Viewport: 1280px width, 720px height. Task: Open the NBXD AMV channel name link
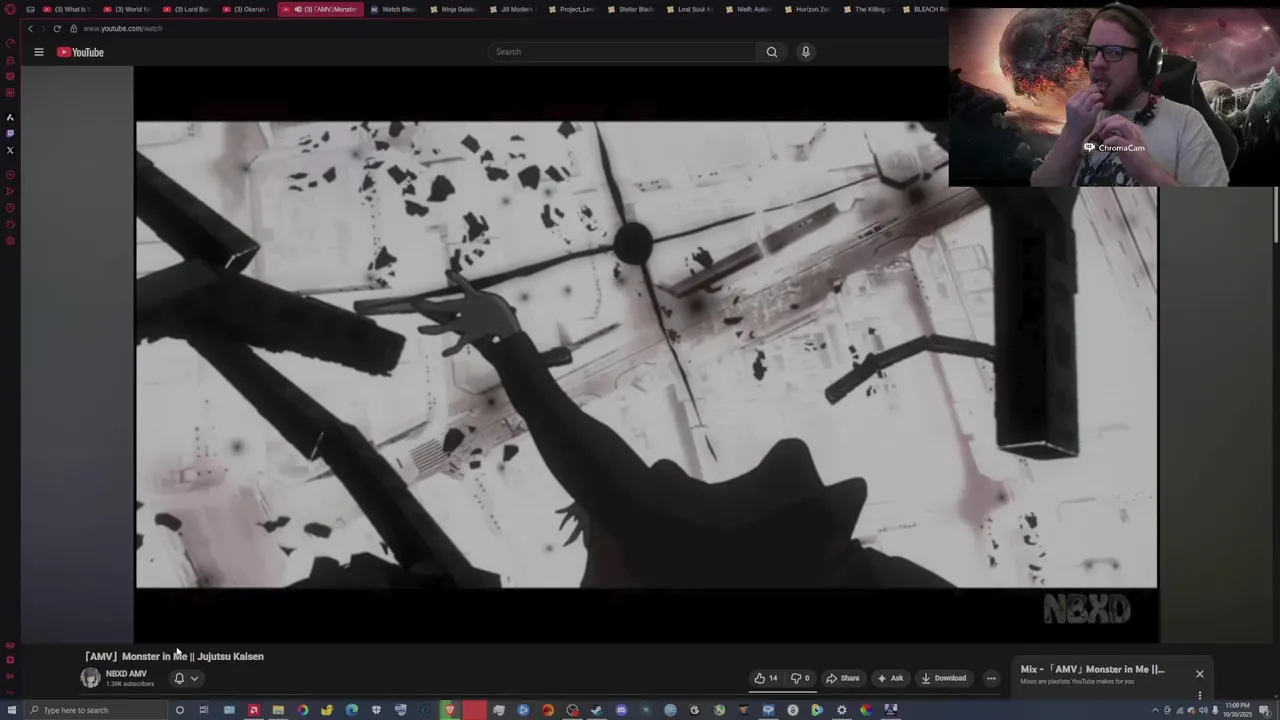pos(126,674)
